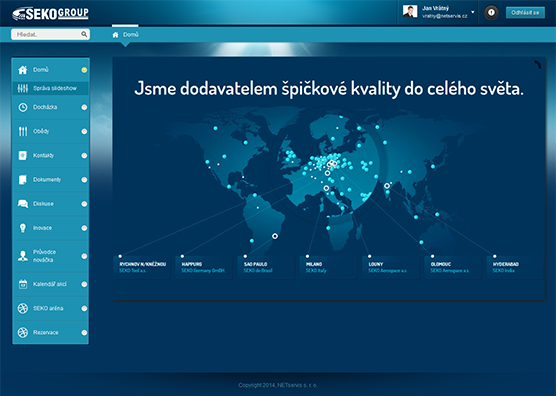Open the Správa slideshow submenu item
The image size is (556, 396).
point(50,88)
